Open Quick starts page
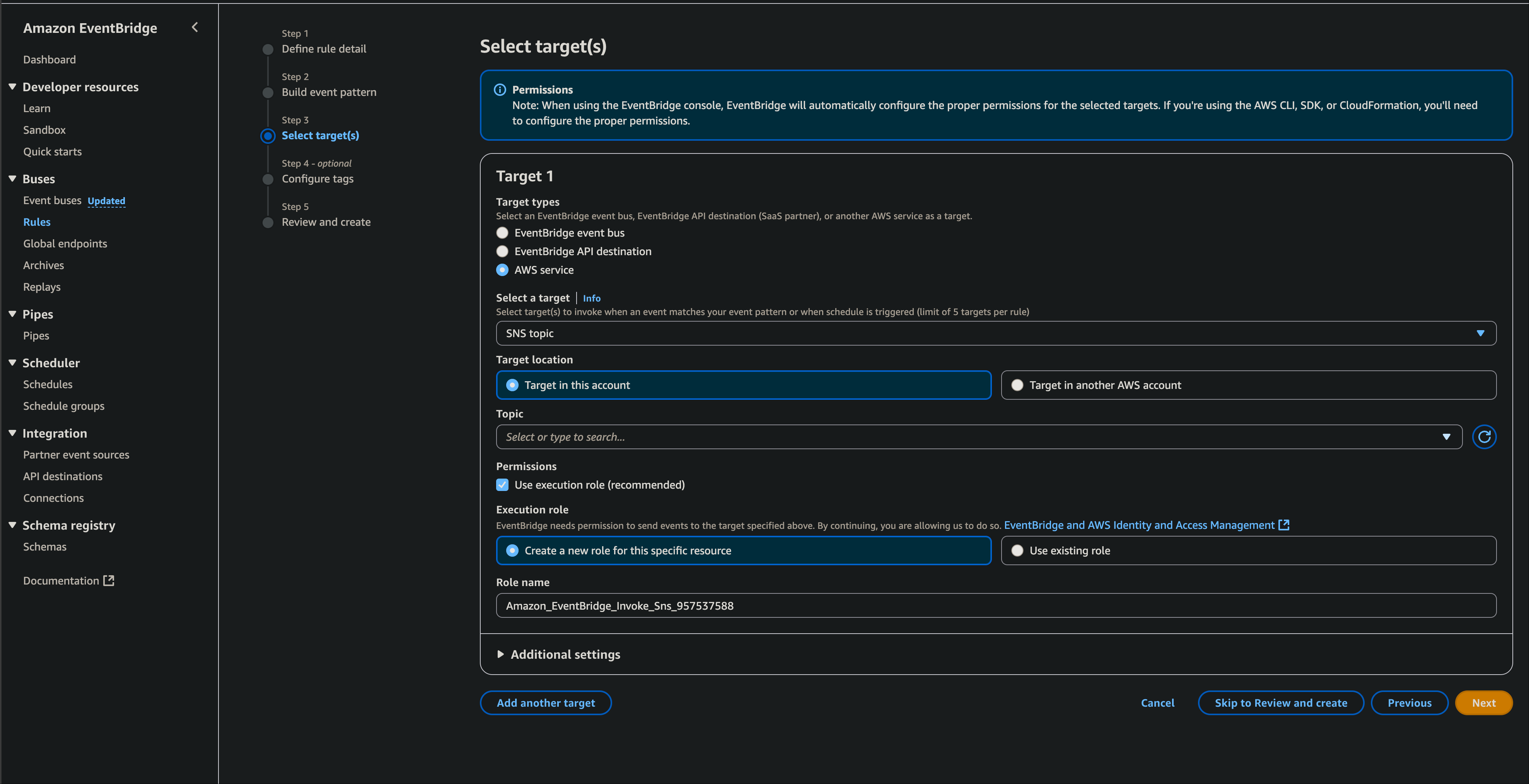The width and height of the screenshot is (1529, 784). click(52, 151)
